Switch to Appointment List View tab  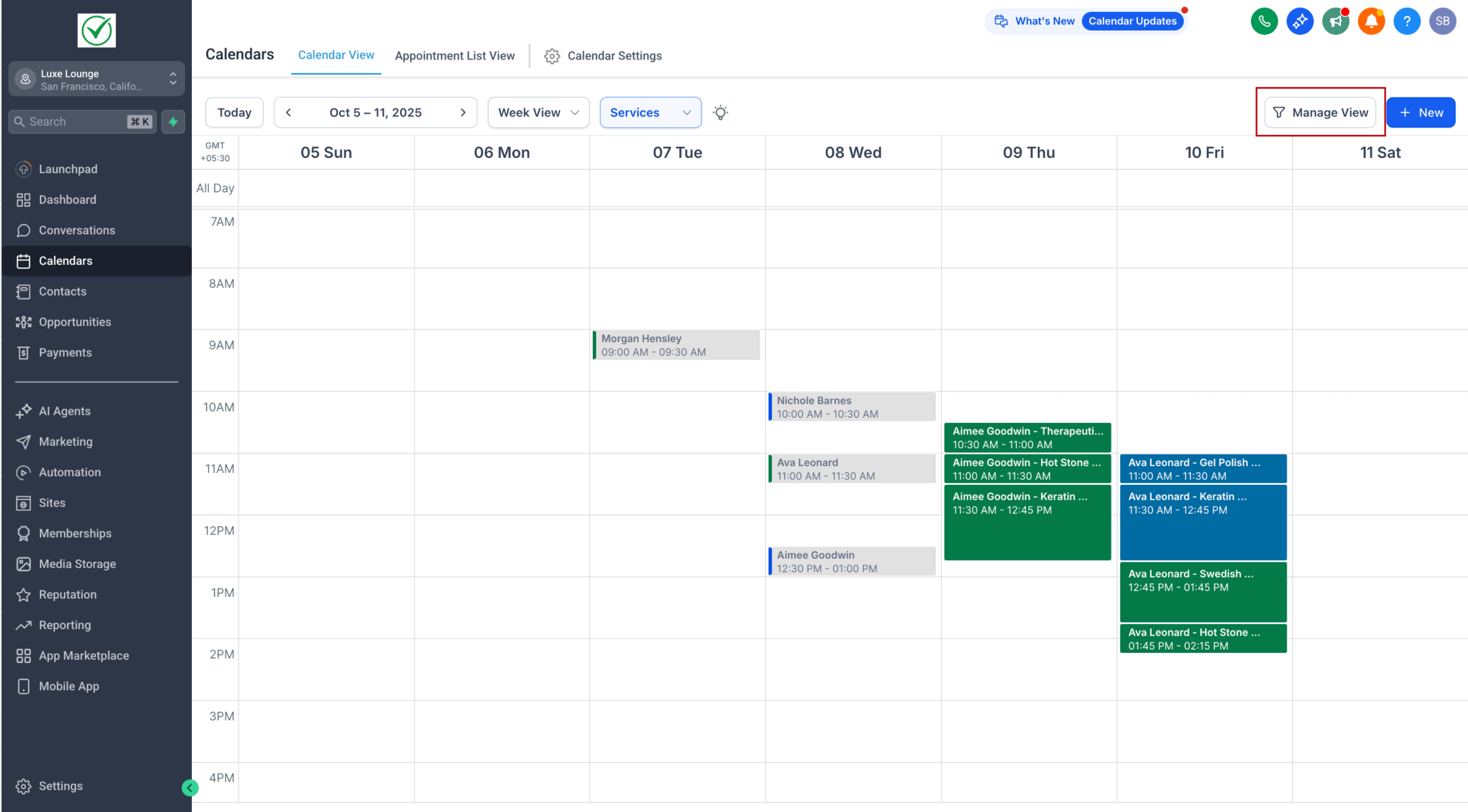click(x=454, y=56)
